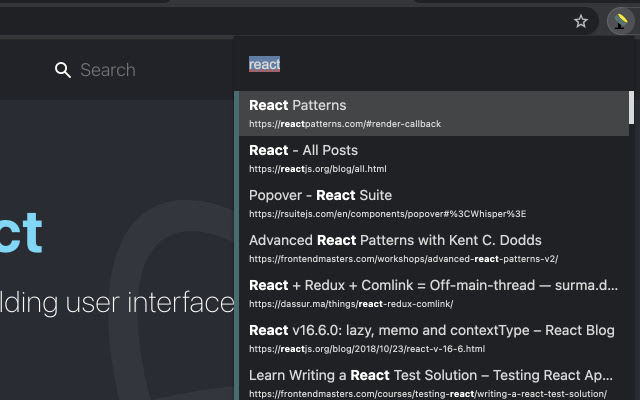This screenshot has height=400, width=640.
Task: Click the magnifier icon beside Search
Action: tap(63, 70)
